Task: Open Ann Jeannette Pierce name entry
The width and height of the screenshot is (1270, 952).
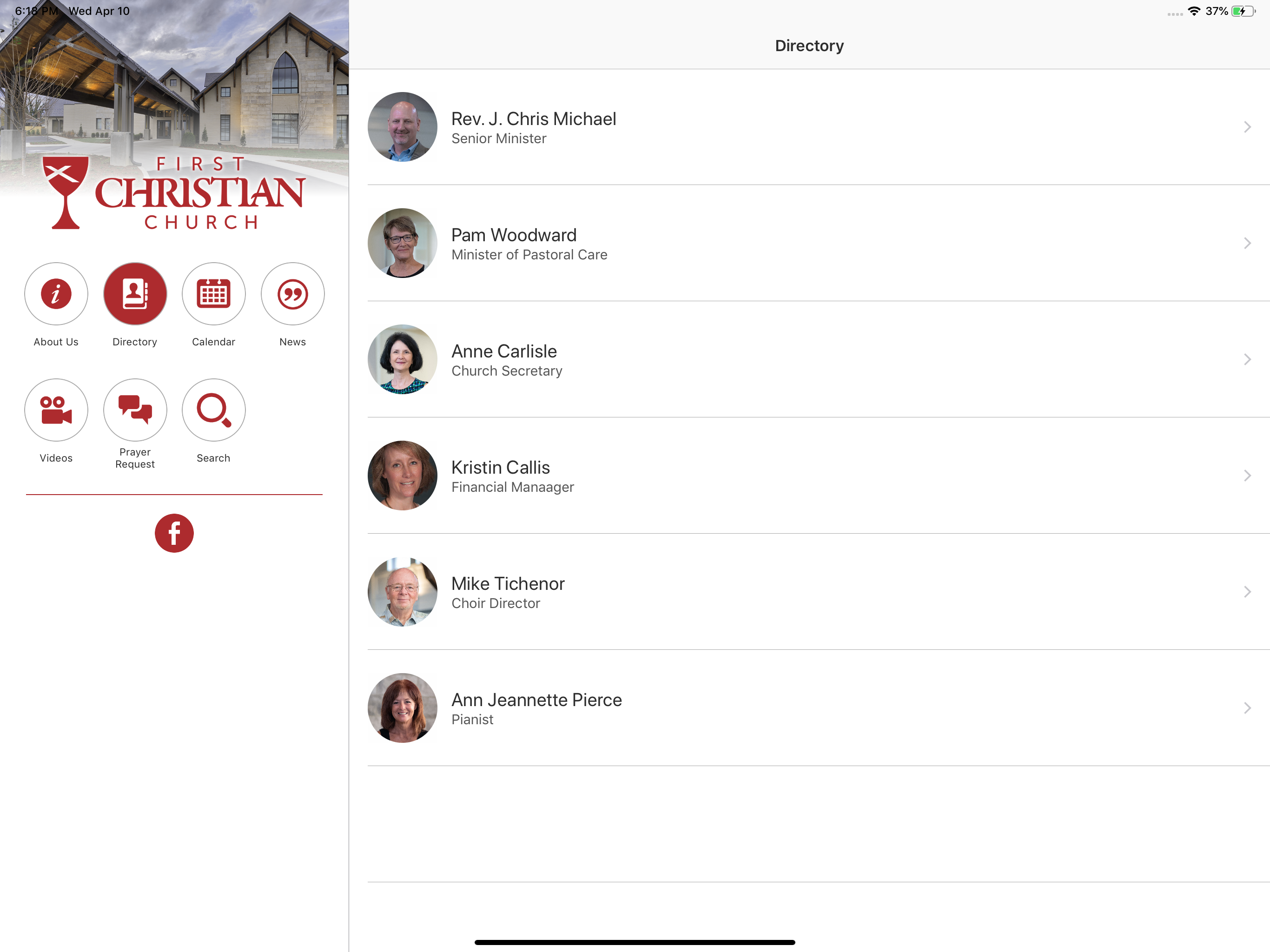Action: click(x=537, y=700)
